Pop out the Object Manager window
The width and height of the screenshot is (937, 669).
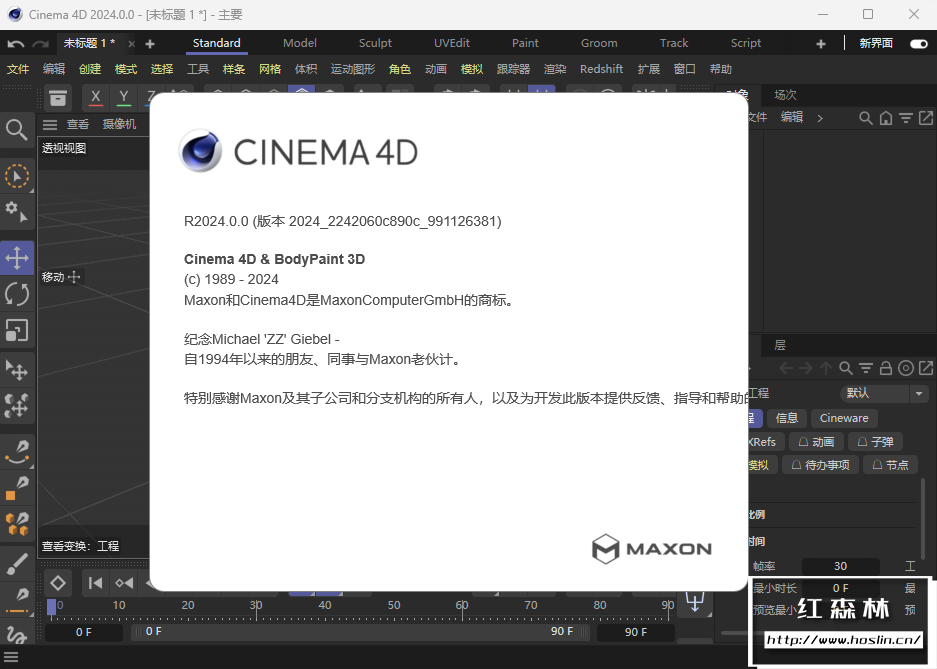pos(926,118)
